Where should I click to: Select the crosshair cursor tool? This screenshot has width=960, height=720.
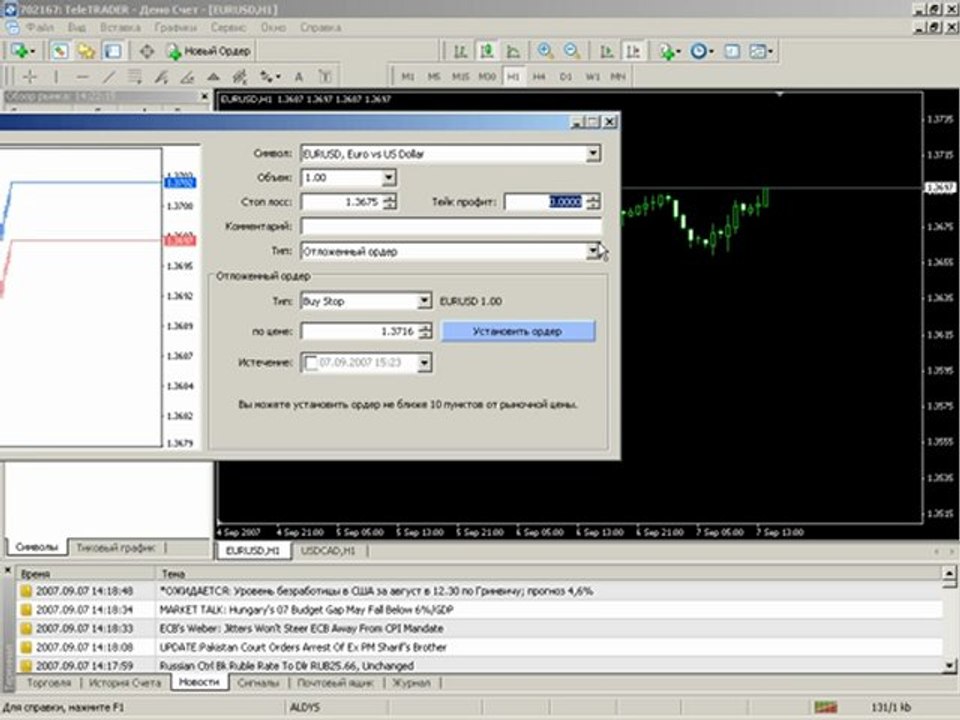pyautogui.click(x=31, y=76)
